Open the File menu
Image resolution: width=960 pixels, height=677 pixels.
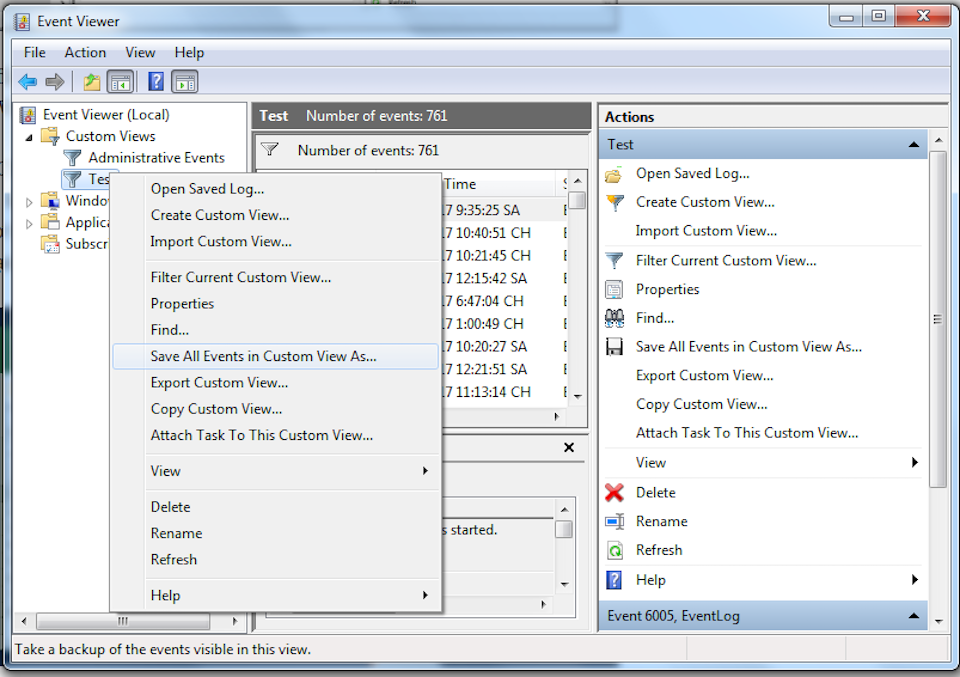pyautogui.click(x=34, y=53)
